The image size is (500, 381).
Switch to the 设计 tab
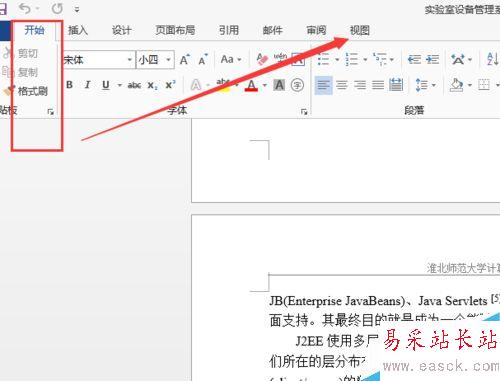[121, 30]
